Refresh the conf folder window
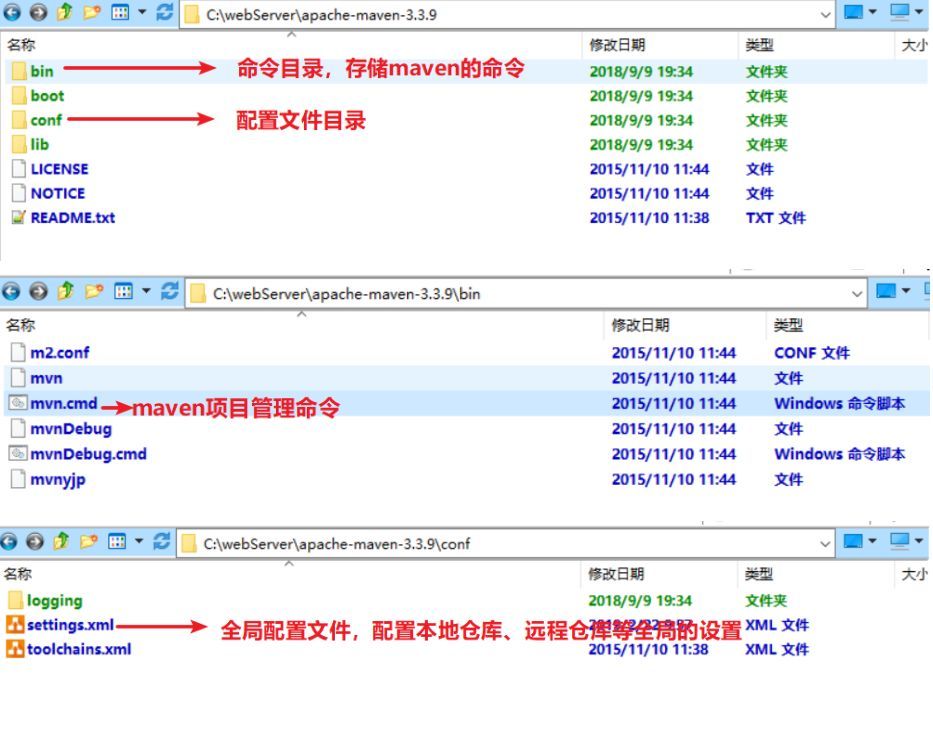Screen dimensions: 933x744 pyautogui.click(x=162, y=541)
